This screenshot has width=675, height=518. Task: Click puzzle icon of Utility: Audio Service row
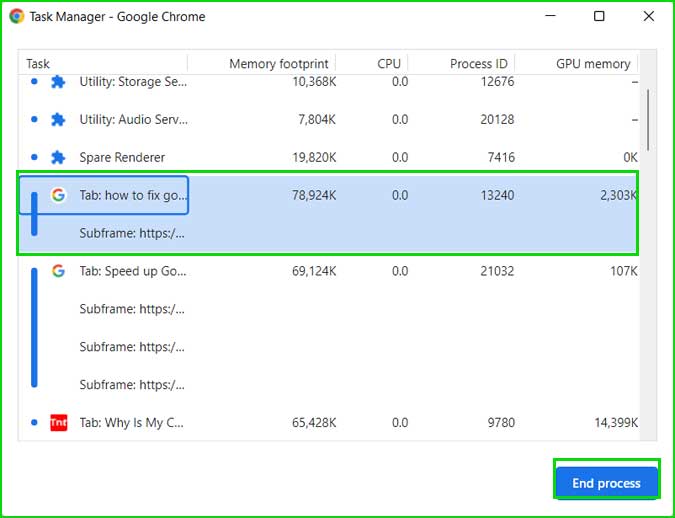58,119
